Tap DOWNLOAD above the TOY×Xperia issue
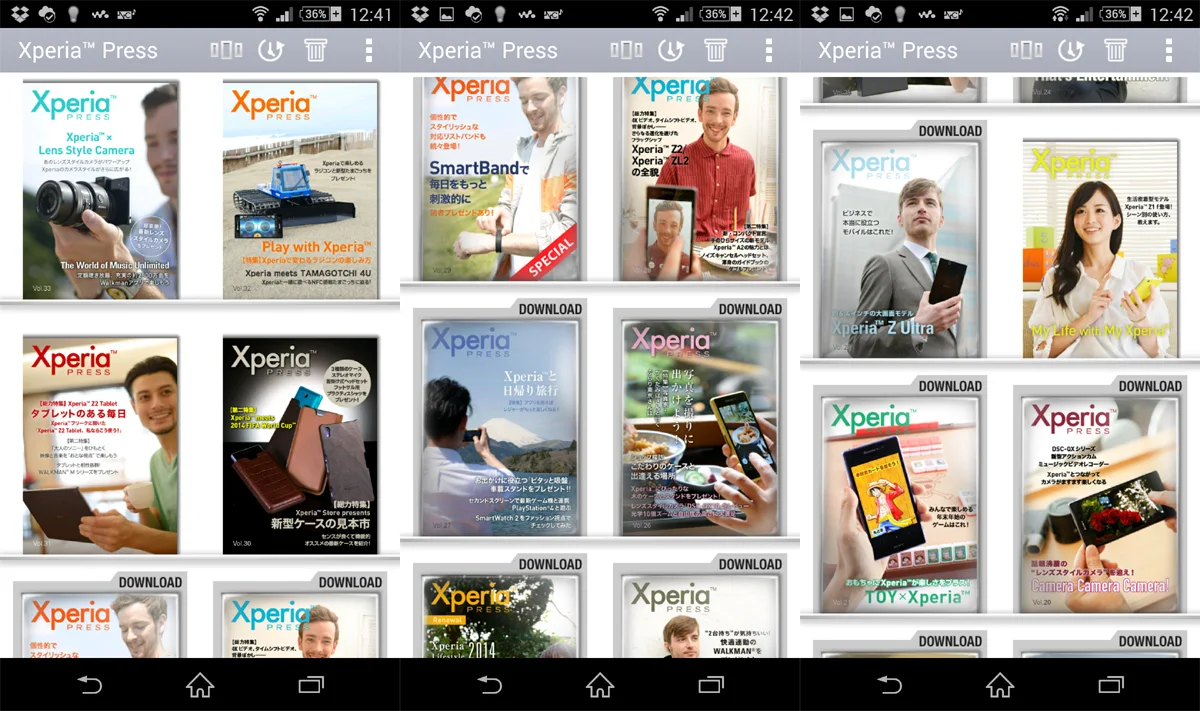Image resolution: width=1200 pixels, height=711 pixels. point(950,386)
